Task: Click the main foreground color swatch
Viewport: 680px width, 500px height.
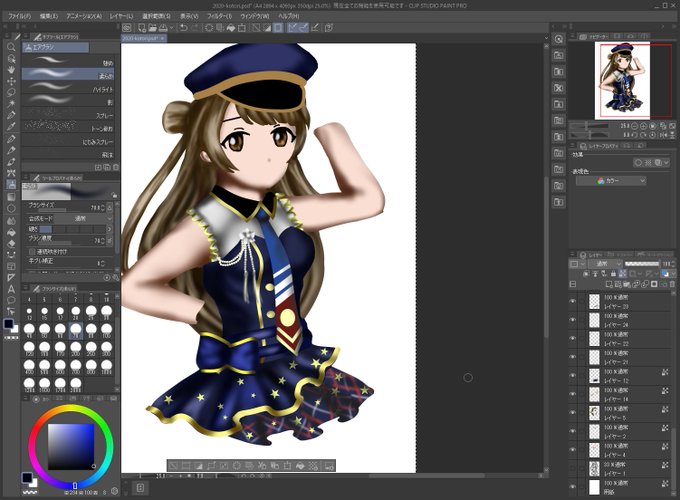Action: [x=8, y=324]
